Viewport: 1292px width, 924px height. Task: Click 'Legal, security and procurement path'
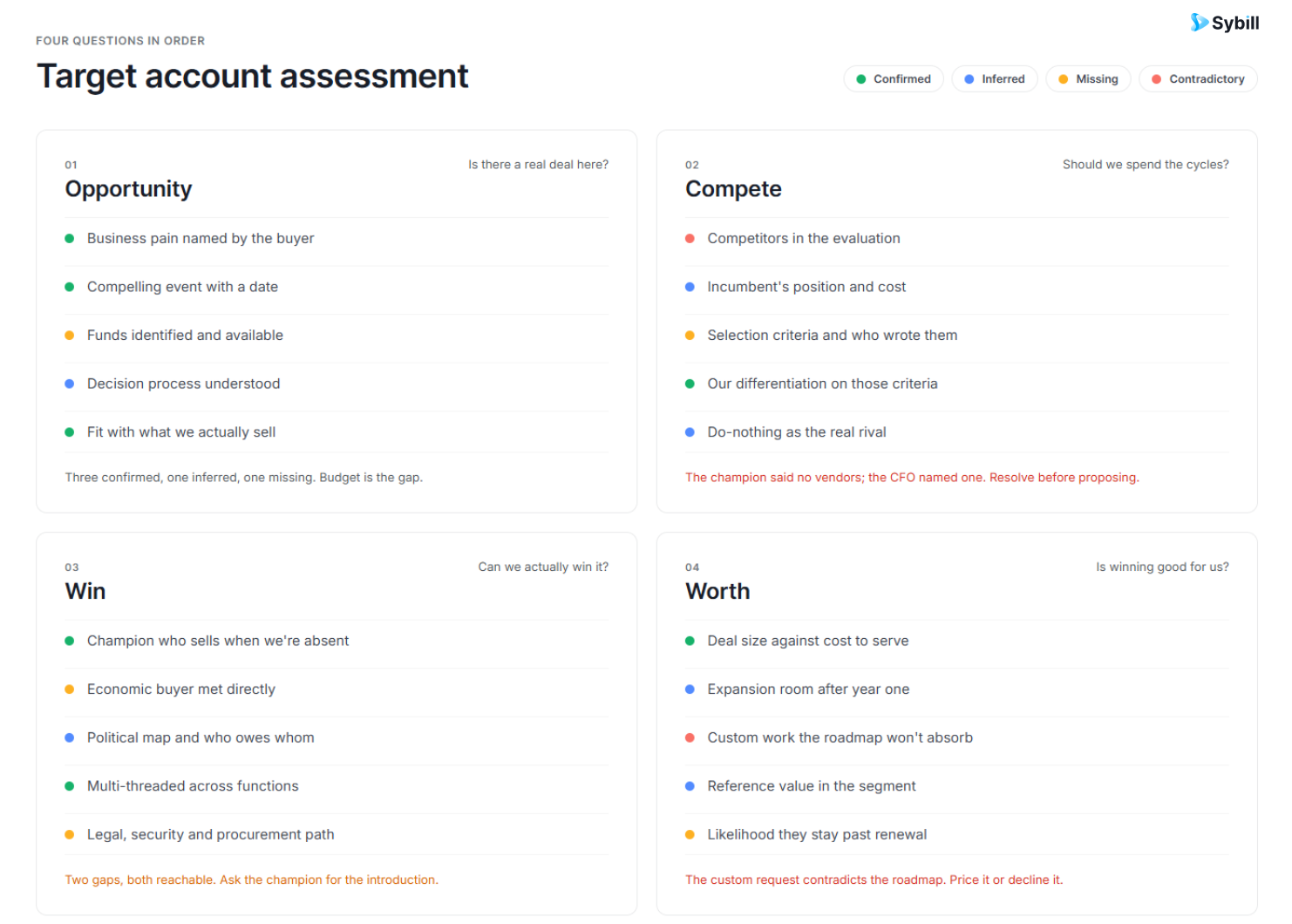pyautogui.click(x=211, y=834)
